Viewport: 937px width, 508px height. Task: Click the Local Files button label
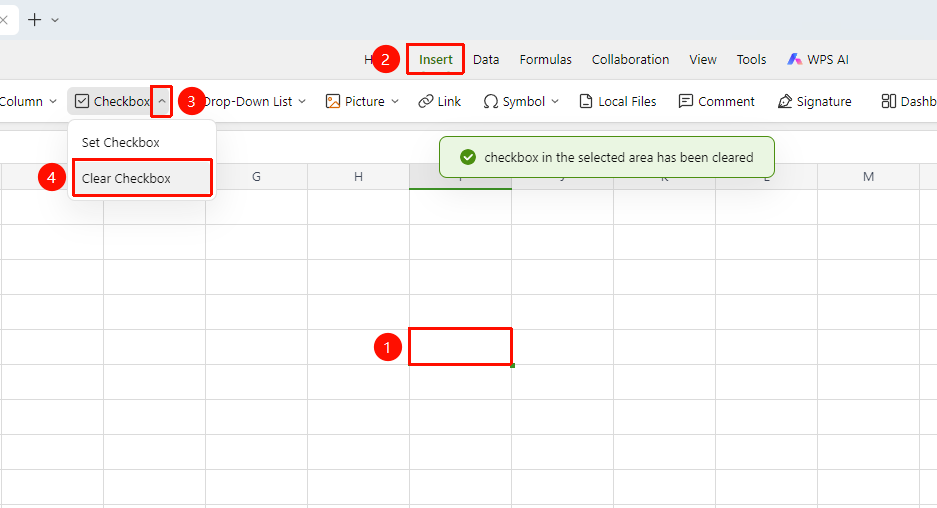627,102
